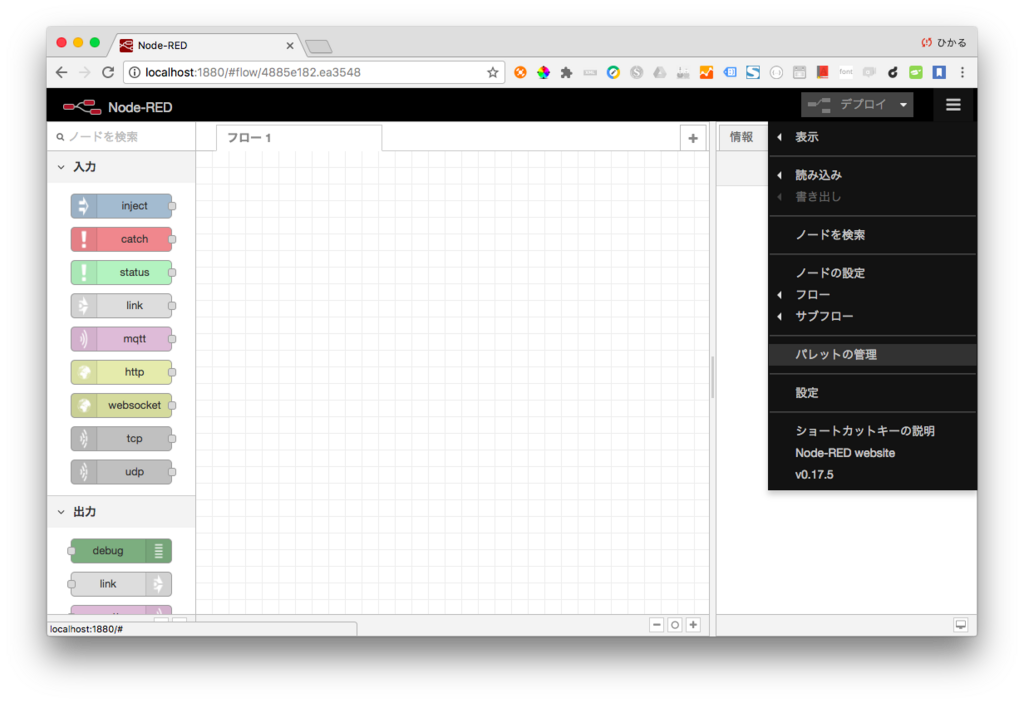Open Node-RED website link in menu
This screenshot has width=1024, height=703.
(x=872, y=453)
